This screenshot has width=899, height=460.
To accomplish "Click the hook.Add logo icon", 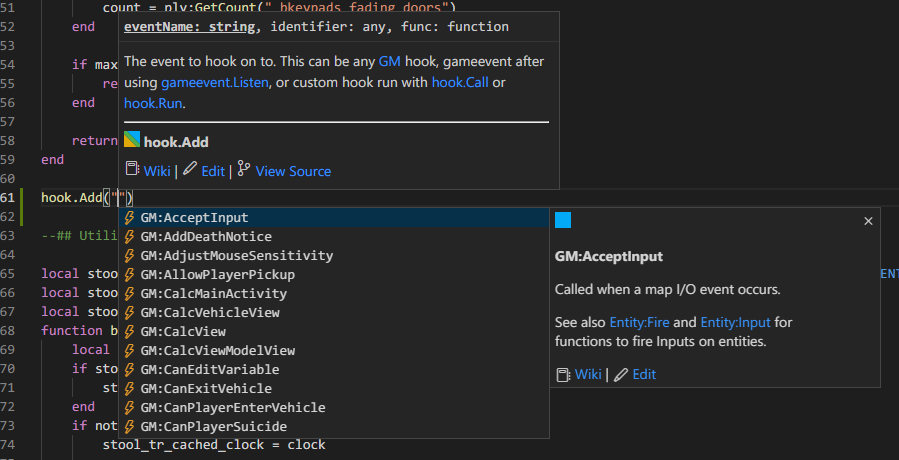I will 131,141.
